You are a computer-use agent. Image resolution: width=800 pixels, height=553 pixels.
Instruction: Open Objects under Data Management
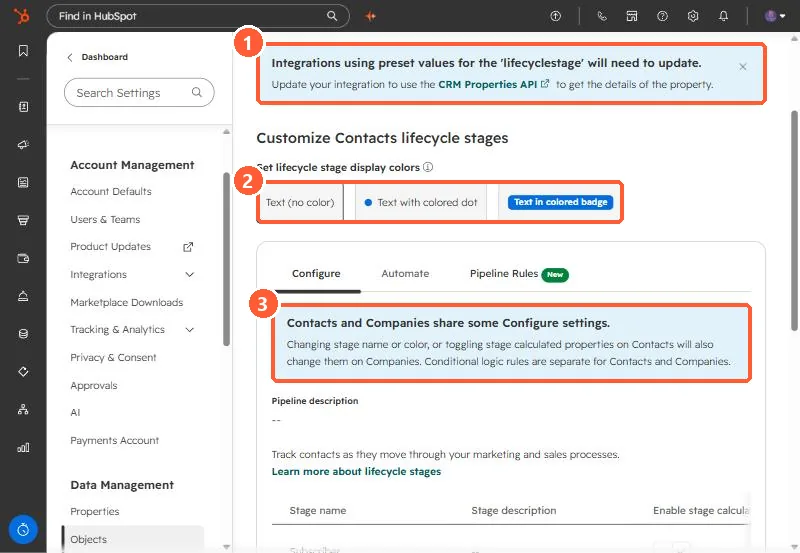(x=133, y=539)
